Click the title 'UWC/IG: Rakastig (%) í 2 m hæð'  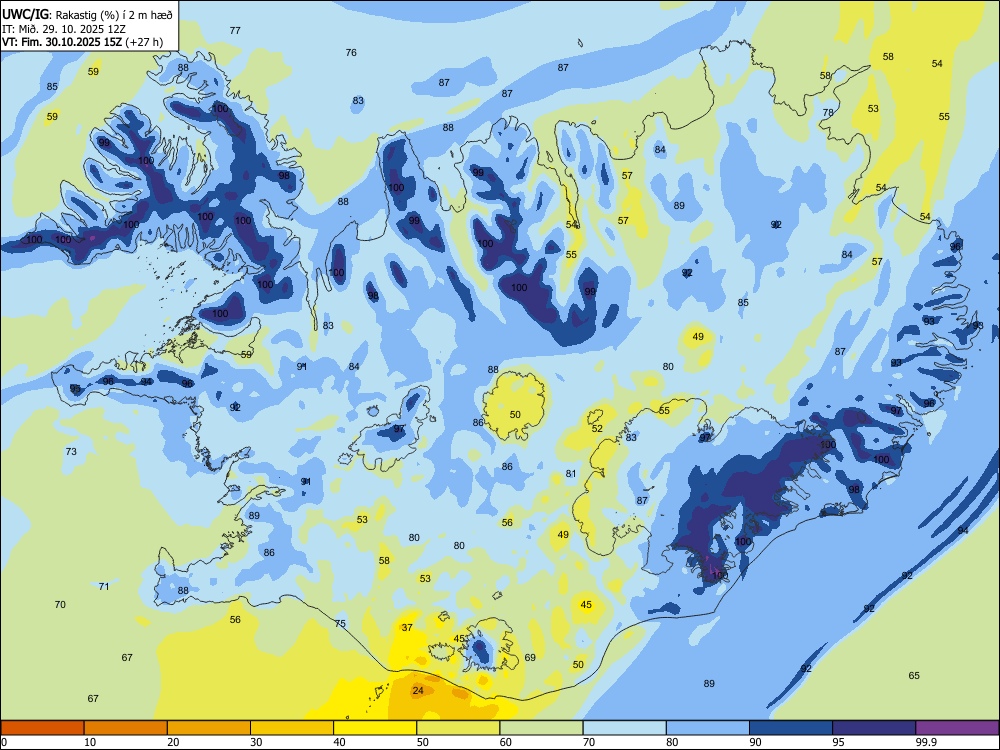[87, 14]
